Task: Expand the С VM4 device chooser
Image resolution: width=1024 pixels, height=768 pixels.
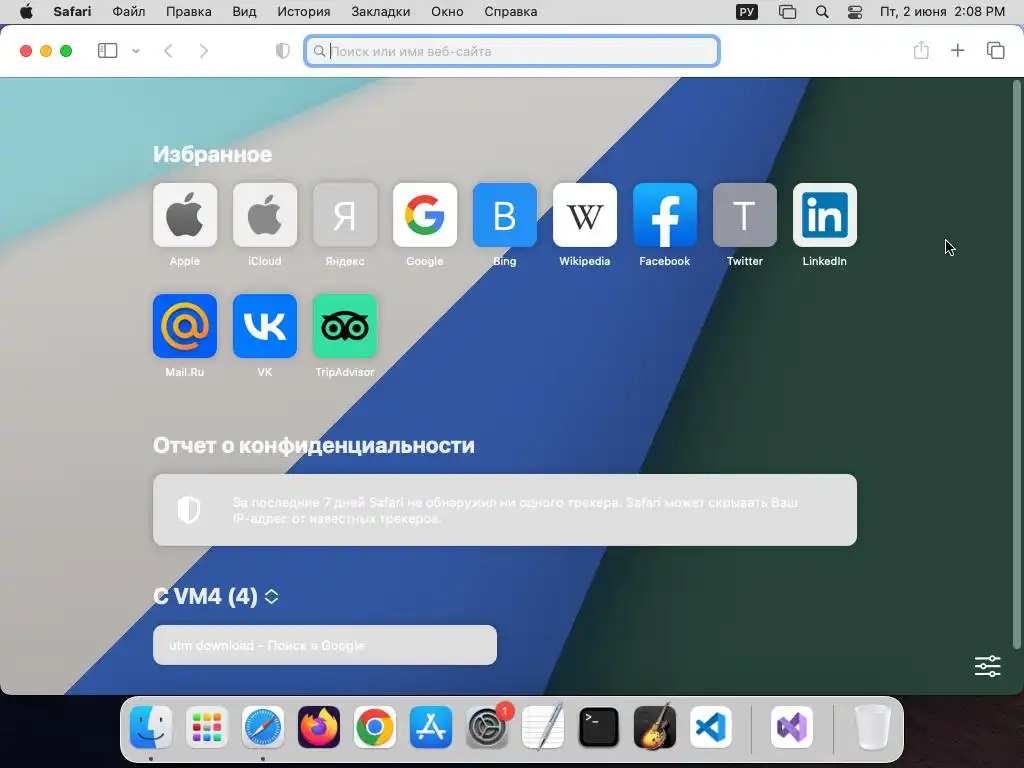Action: click(272, 596)
